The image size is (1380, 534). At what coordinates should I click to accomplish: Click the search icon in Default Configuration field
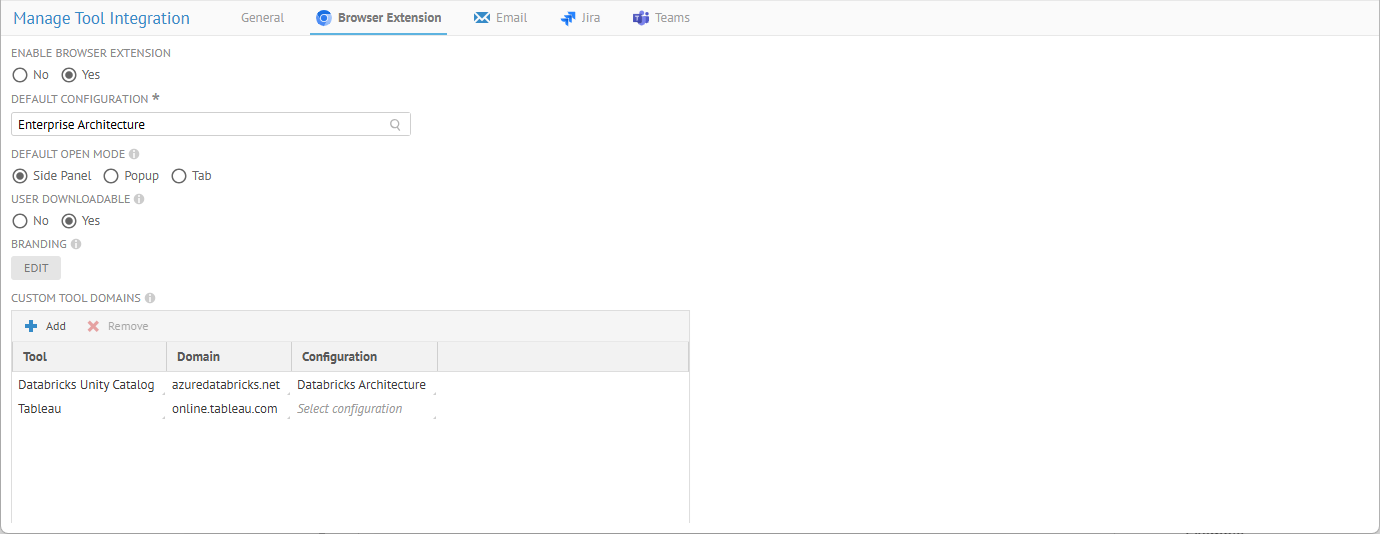pyautogui.click(x=395, y=125)
